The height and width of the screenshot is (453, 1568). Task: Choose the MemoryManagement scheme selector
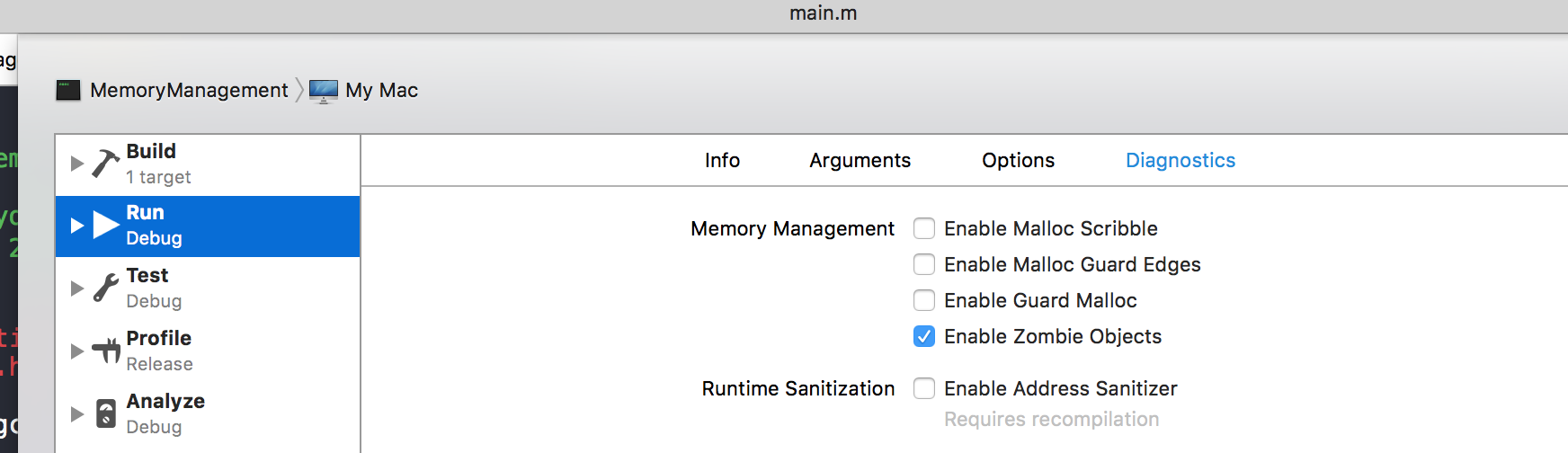[x=189, y=90]
